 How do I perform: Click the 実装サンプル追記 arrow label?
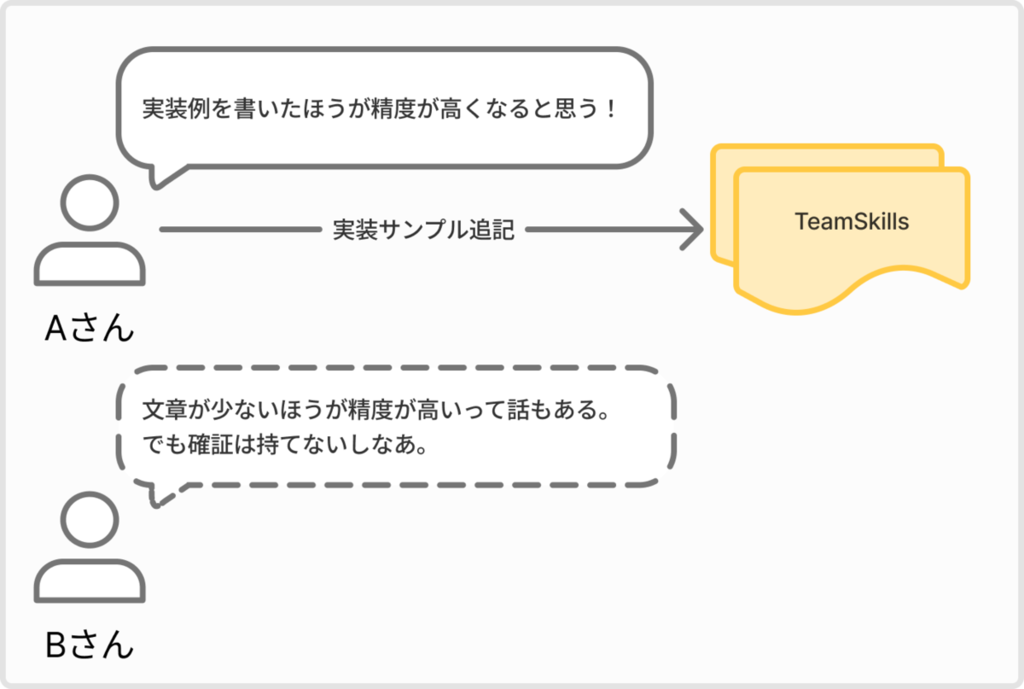(424, 229)
